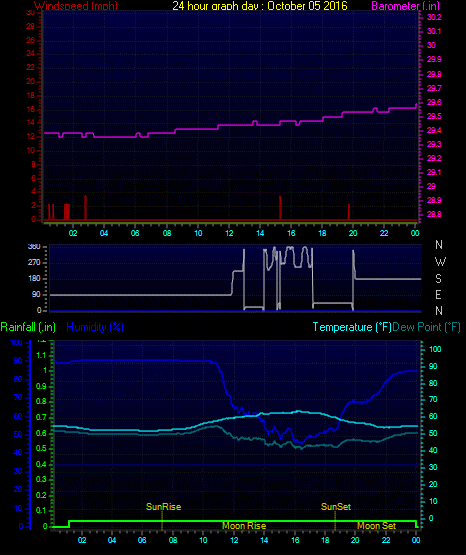466x555 pixels.
Task: Click the Barometer (.in) axis title
Action: coord(405,6)
